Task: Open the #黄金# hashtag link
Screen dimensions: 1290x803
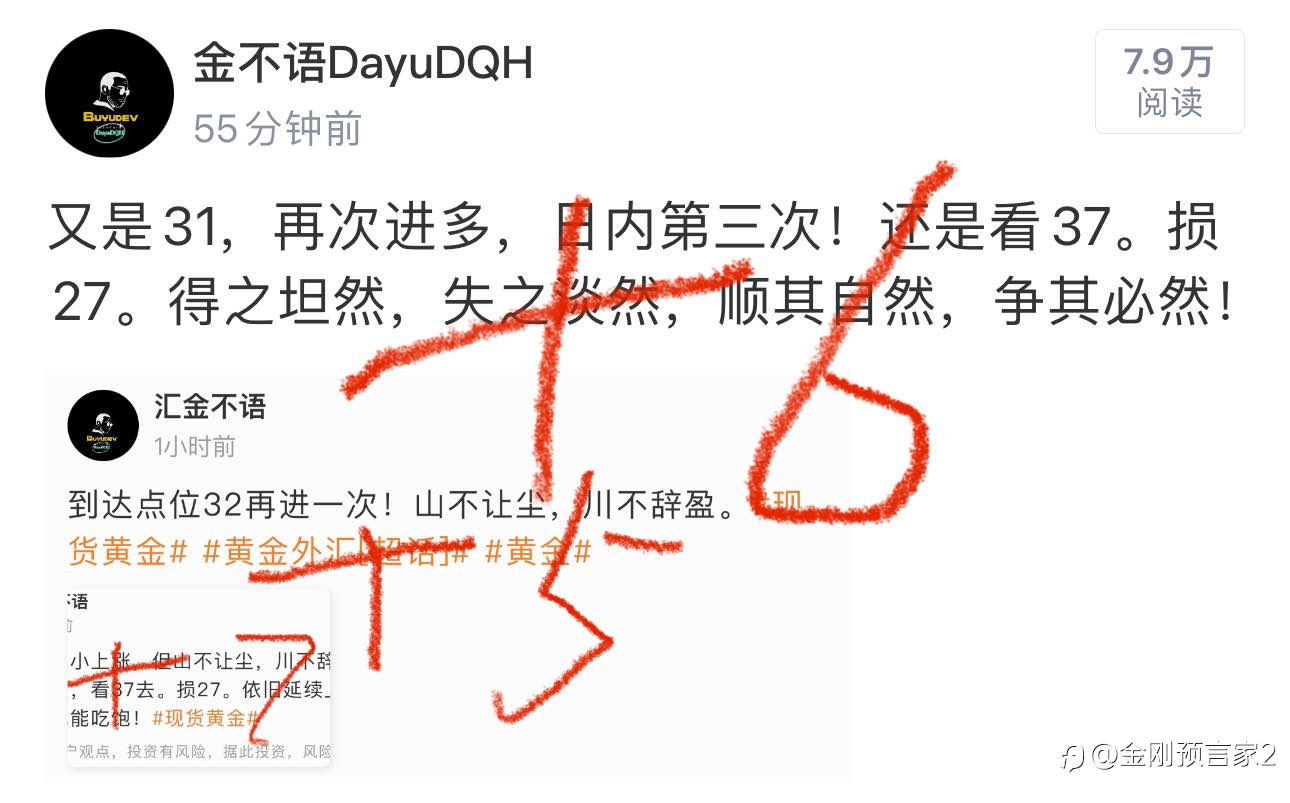Action: coord(539,553)
